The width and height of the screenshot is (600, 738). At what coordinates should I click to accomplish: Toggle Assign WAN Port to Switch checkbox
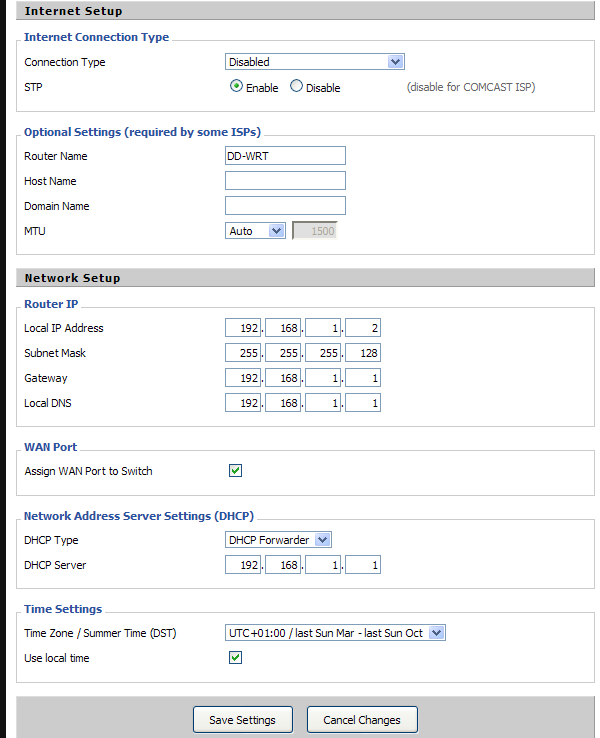[235, 471]
